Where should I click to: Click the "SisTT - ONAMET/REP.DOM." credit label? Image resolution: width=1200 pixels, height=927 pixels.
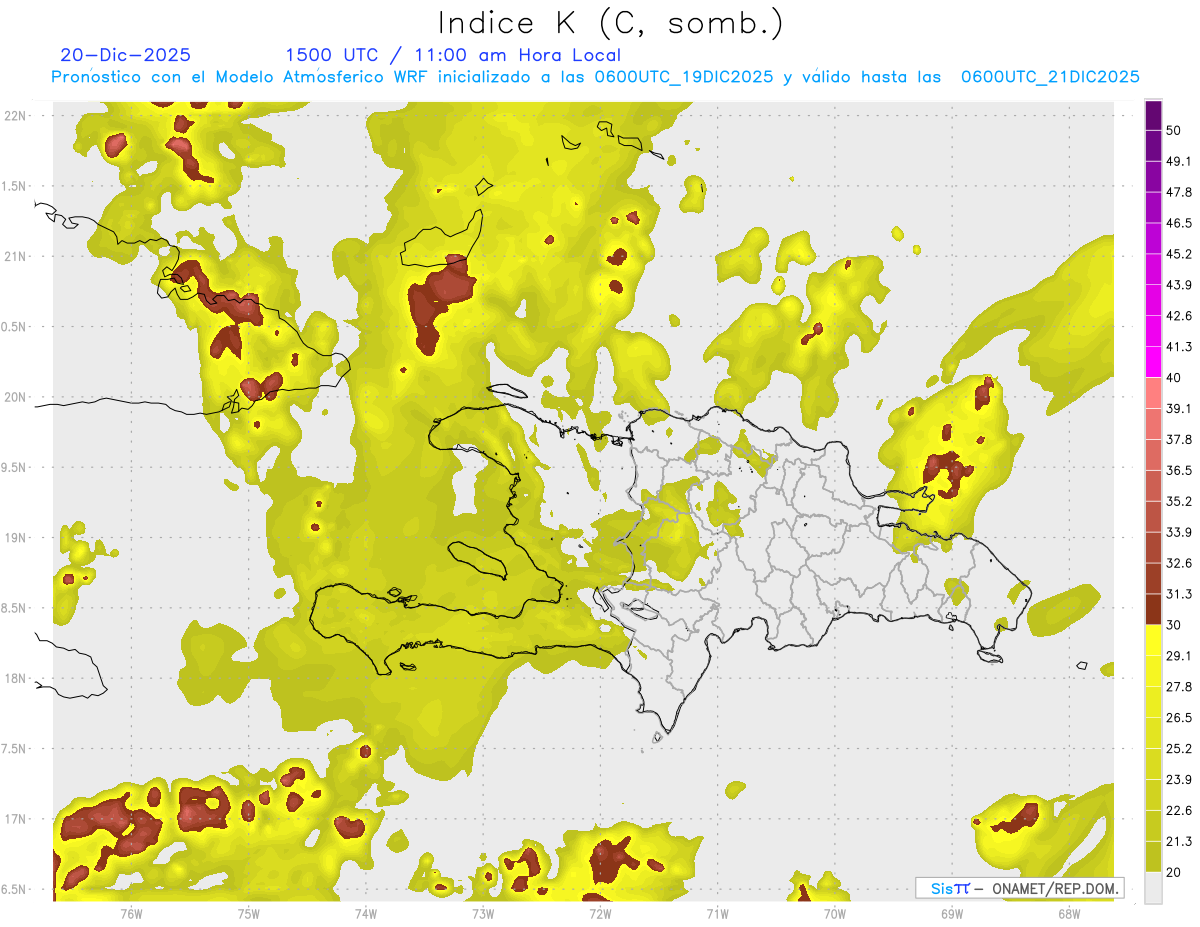[1019, 888]
